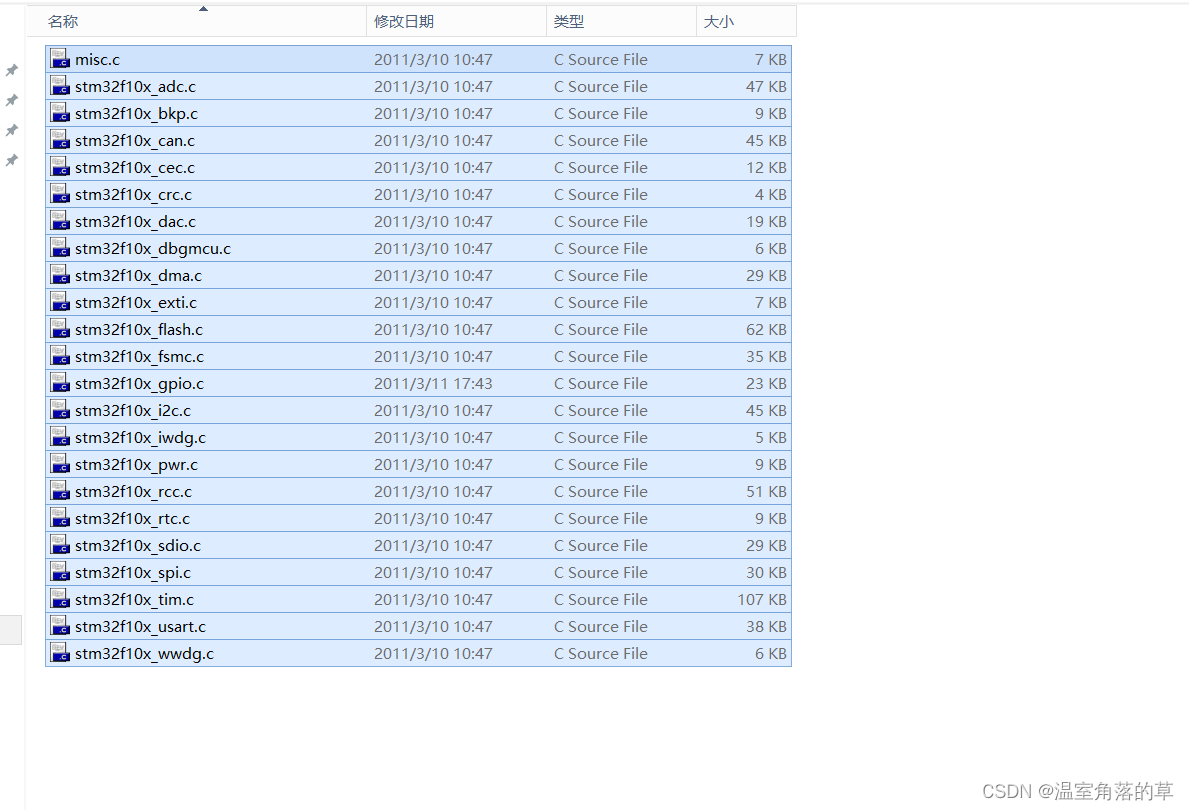Click the stm32f10x_flash.c file icon

60,328
